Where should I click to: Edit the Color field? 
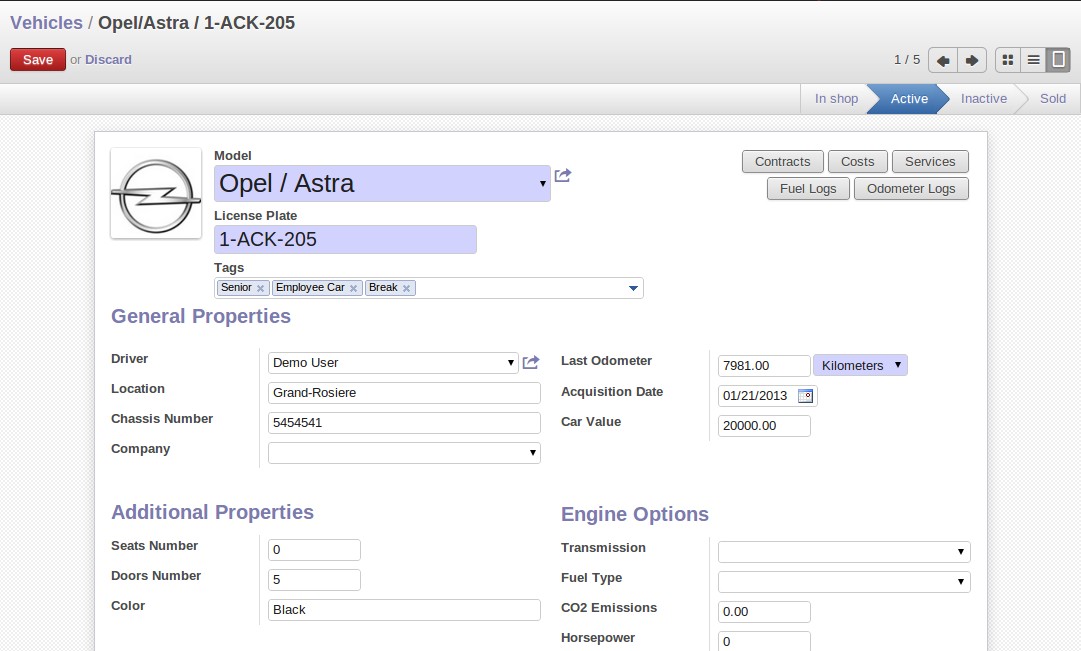coord(404,610)
